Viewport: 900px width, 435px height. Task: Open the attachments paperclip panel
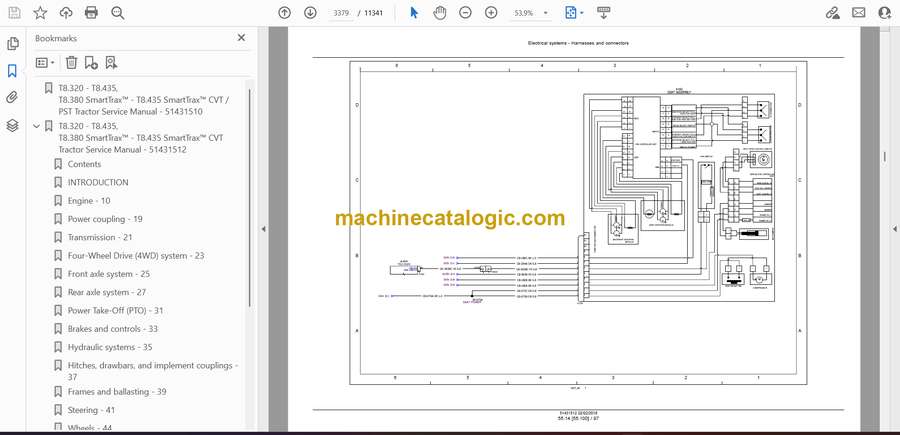click(x=12, y=98)
